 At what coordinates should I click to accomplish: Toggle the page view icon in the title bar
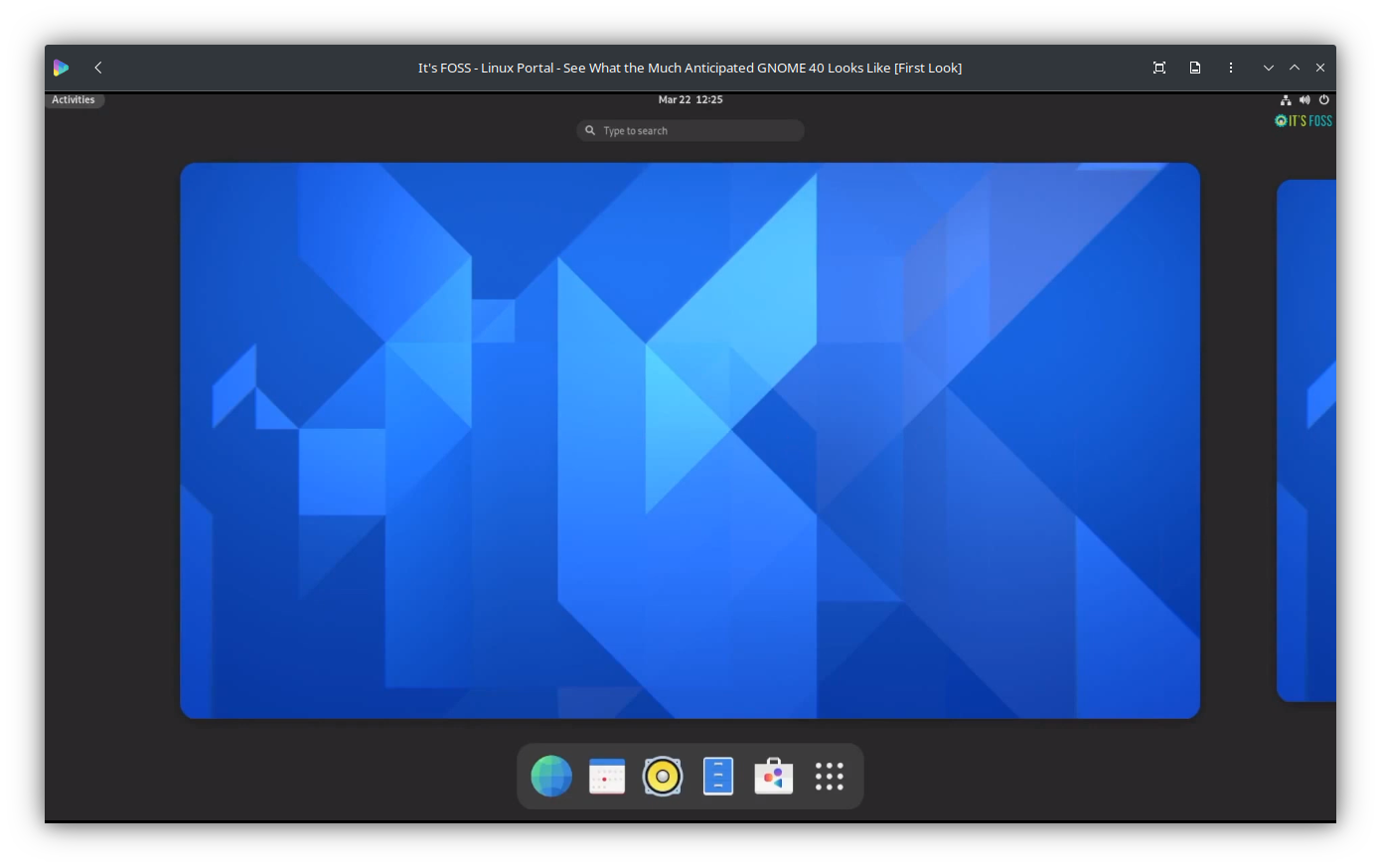click(1194, 67)
